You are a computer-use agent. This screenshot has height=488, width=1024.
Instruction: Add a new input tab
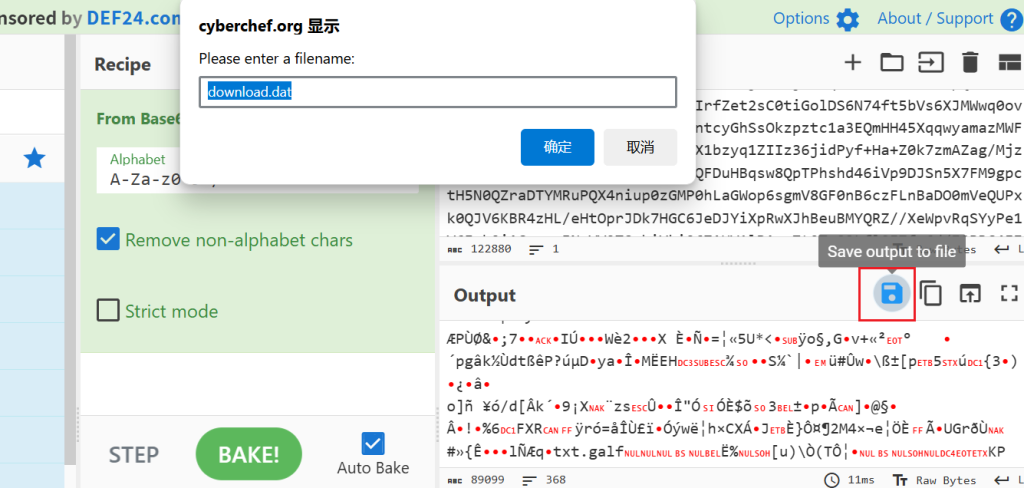(853, 63)
